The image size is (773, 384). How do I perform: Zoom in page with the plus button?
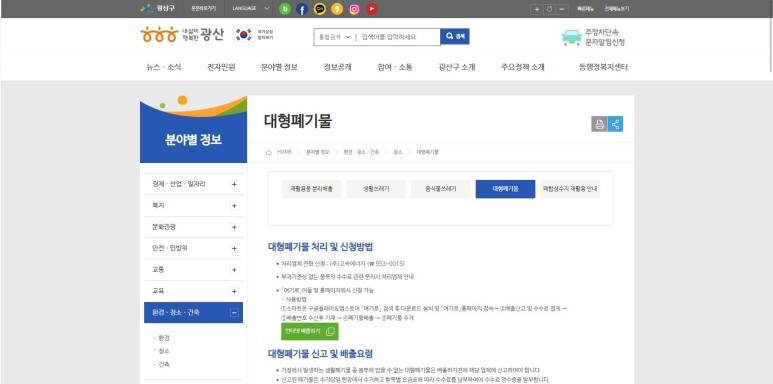pos(536,9)
